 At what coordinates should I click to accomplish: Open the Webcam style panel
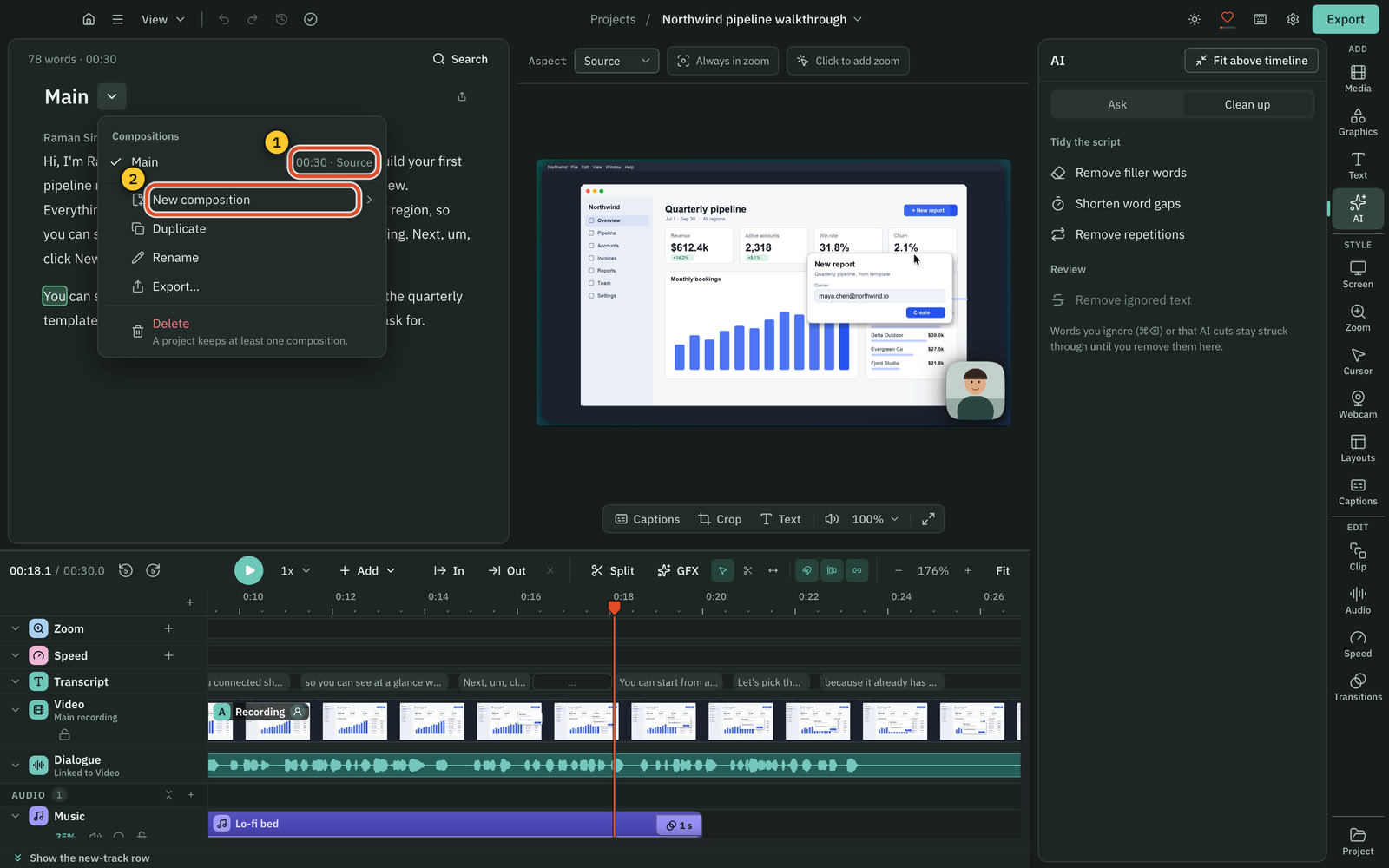tap(1358, 405)
